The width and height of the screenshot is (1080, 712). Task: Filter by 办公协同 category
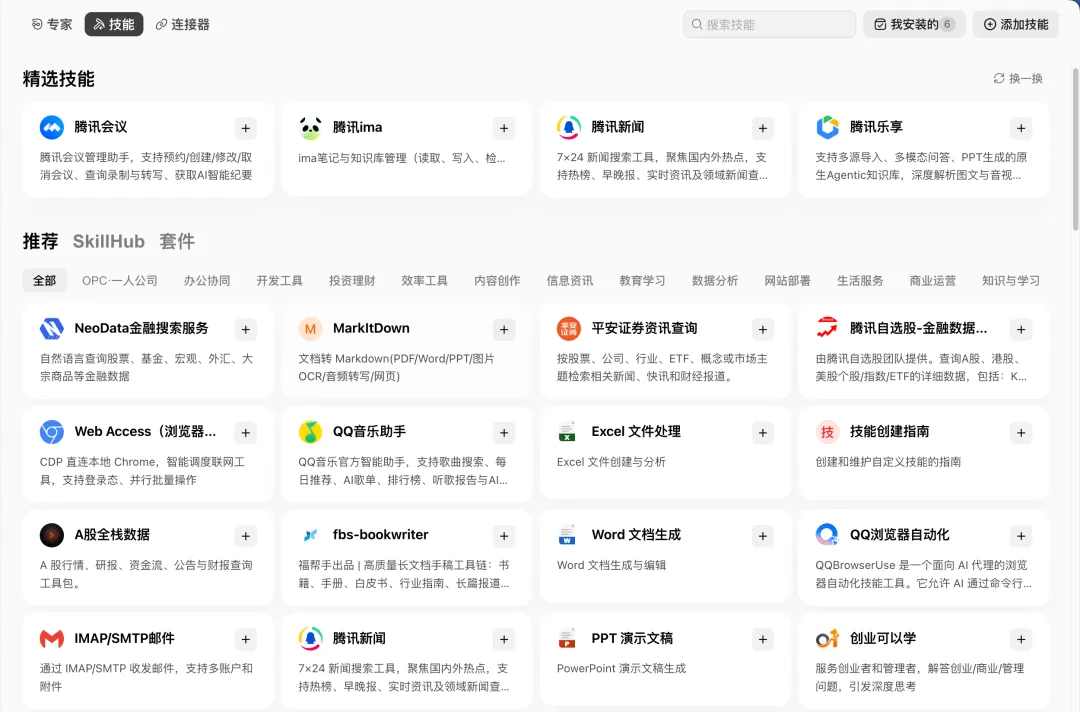click(x=207, y=280)
